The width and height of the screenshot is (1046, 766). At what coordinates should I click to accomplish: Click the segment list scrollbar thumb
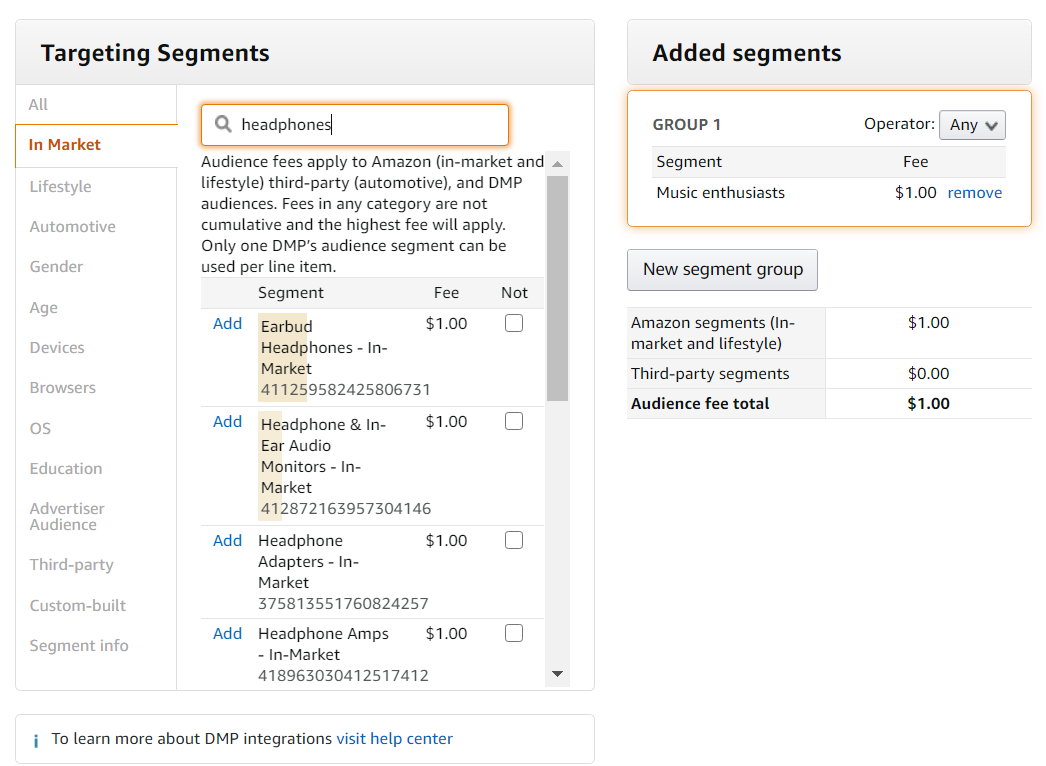[x=557, y=288]
